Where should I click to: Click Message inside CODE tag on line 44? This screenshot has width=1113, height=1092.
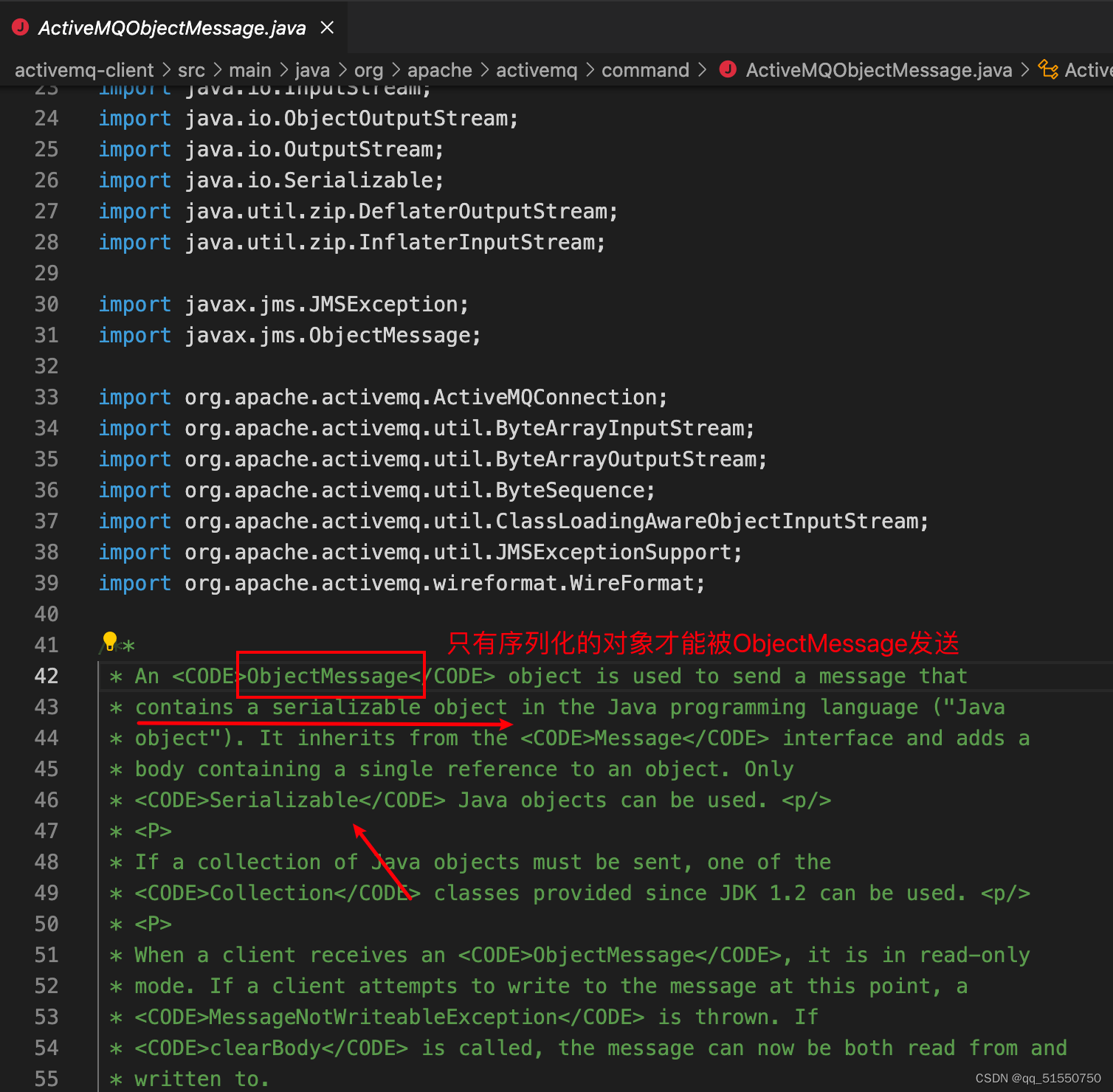[638, 738]
